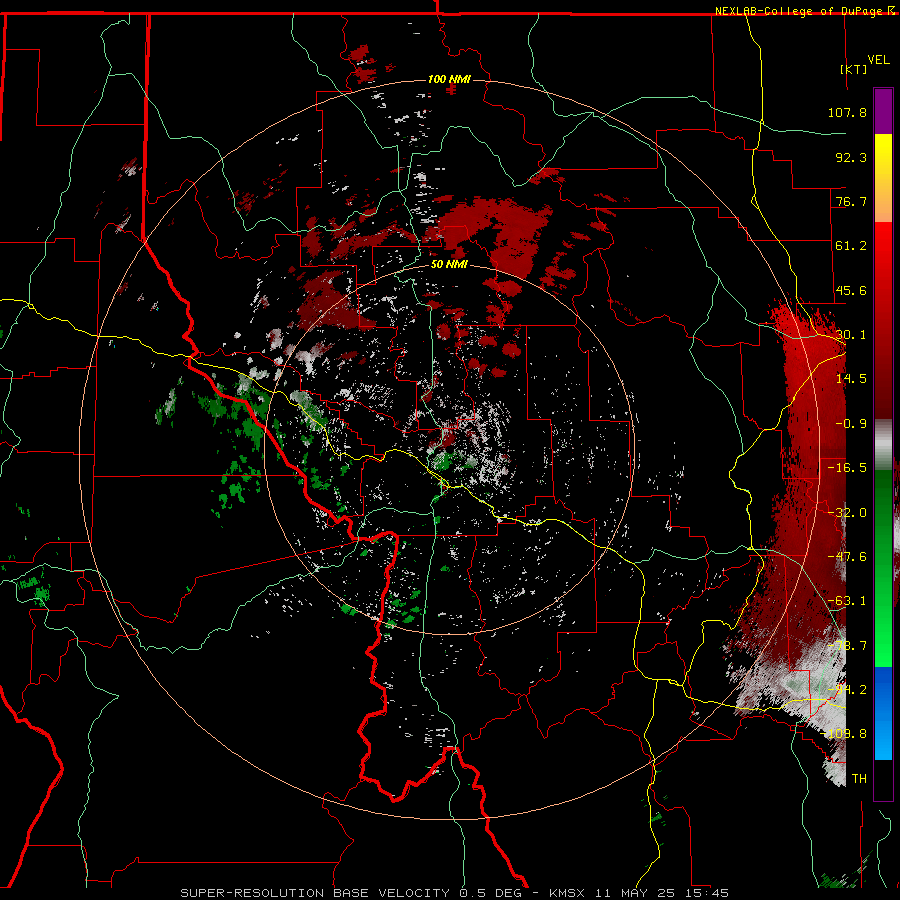Click the [KT] units label
The height and width of the screenshot is (900, 900).
(854, 69)
